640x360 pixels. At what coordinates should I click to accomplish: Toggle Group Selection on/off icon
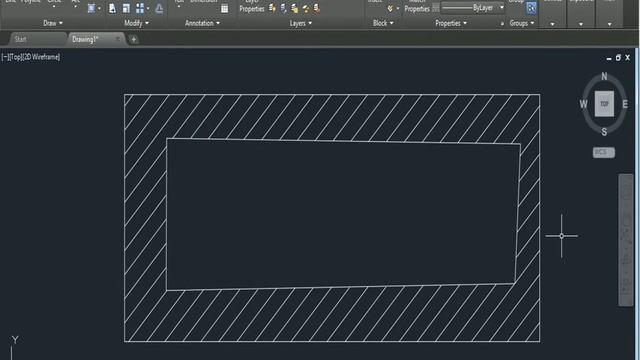[x=531, y=8]
